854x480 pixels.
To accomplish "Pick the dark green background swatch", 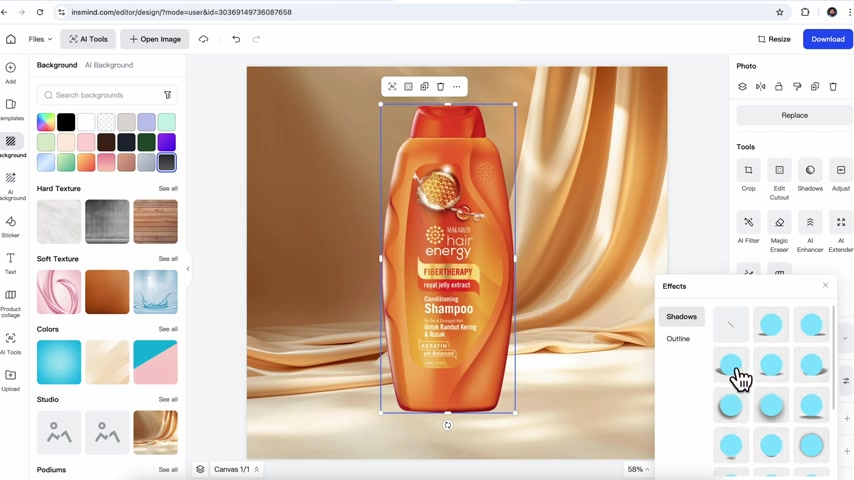I will pyautogui.click(x=147, y=142).
